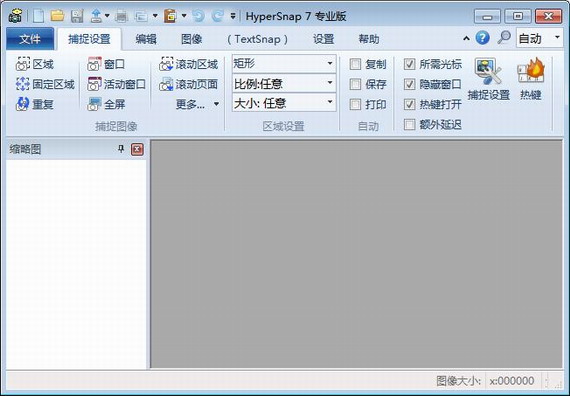Open a file via the folder icon

click(57, 16)
